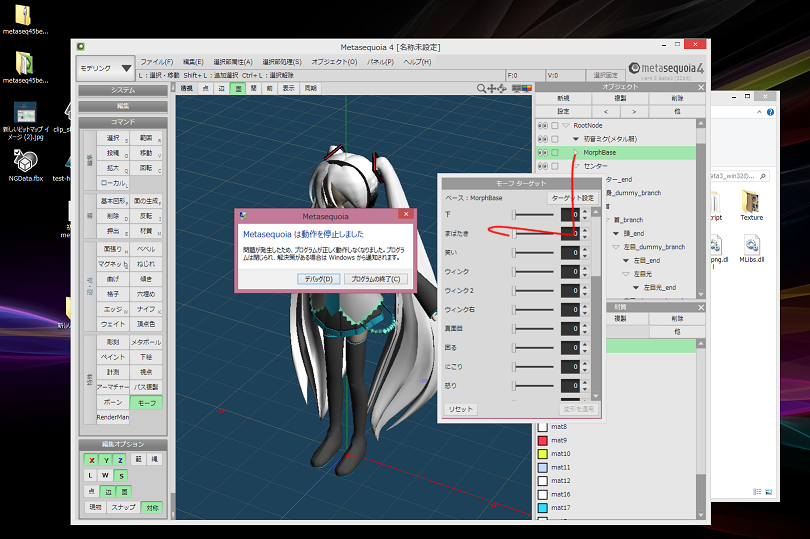
Task: Collapse the 左目_dummy_branch node
Action: pyautogui.click(x=616, y=247)
